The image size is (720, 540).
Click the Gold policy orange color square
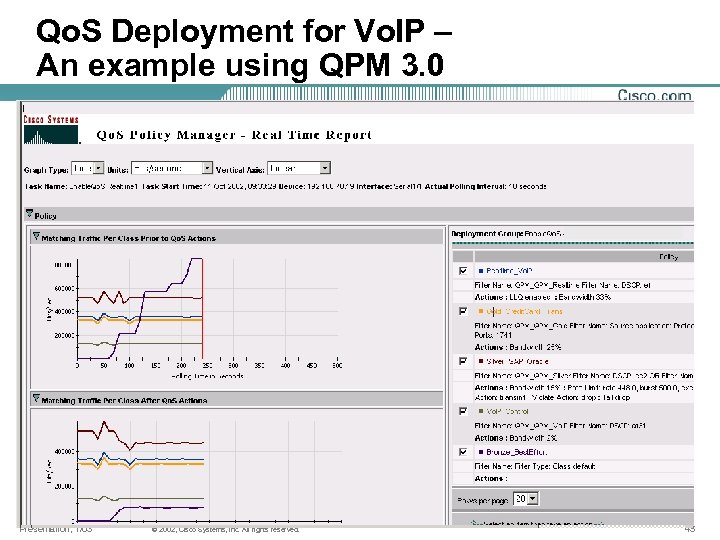(x=481, y=311)
